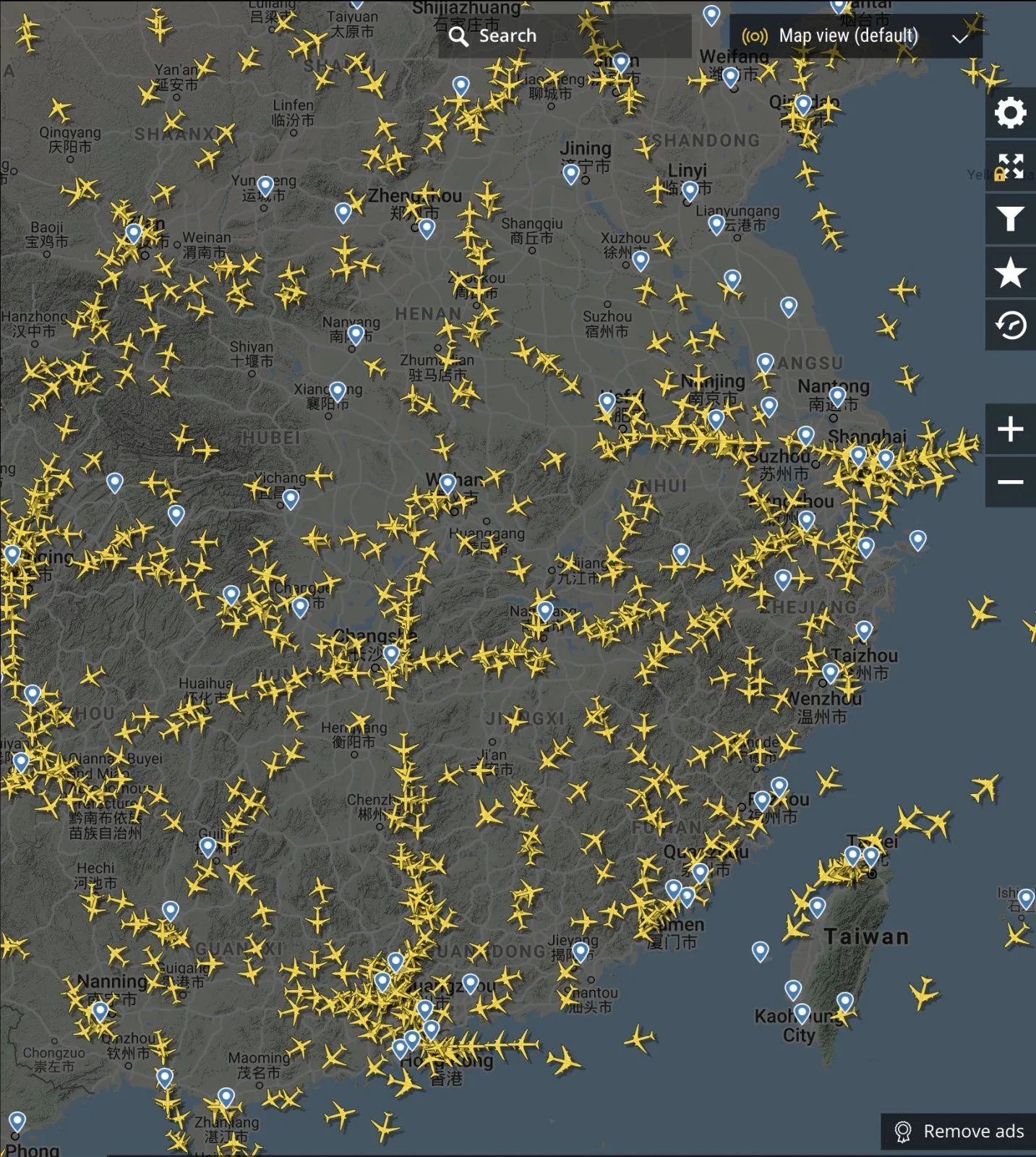
Task: Select the Ishigaki airport pin
Action: [x=1026, y=899]
